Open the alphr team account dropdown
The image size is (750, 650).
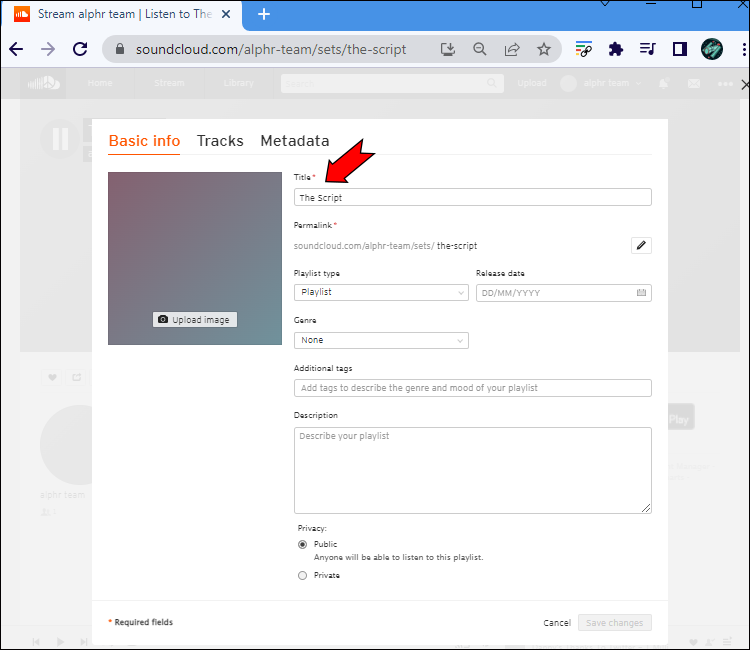pyautogui.click(x=601, y=83)
